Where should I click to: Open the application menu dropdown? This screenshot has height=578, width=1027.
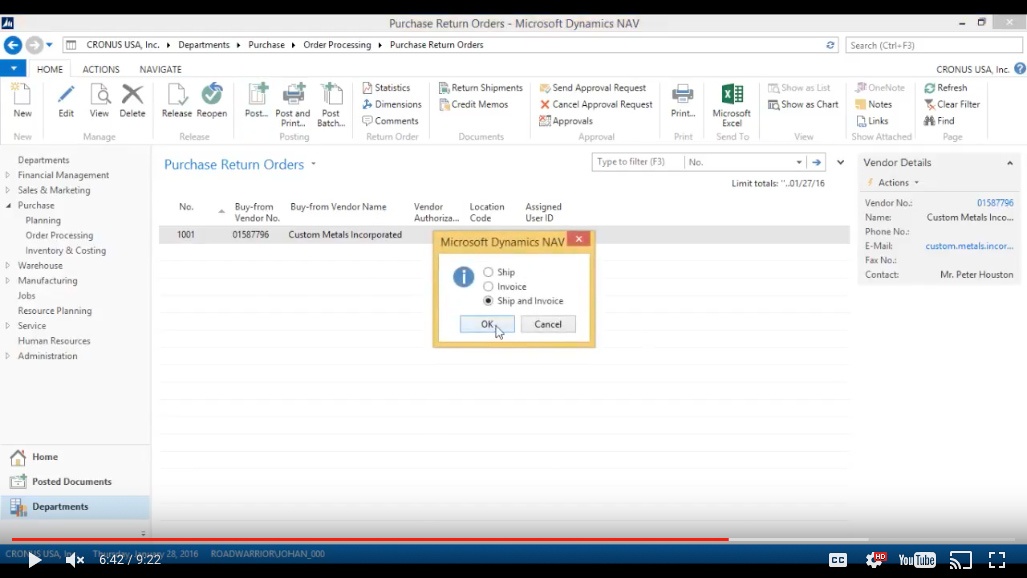point(13,68)
